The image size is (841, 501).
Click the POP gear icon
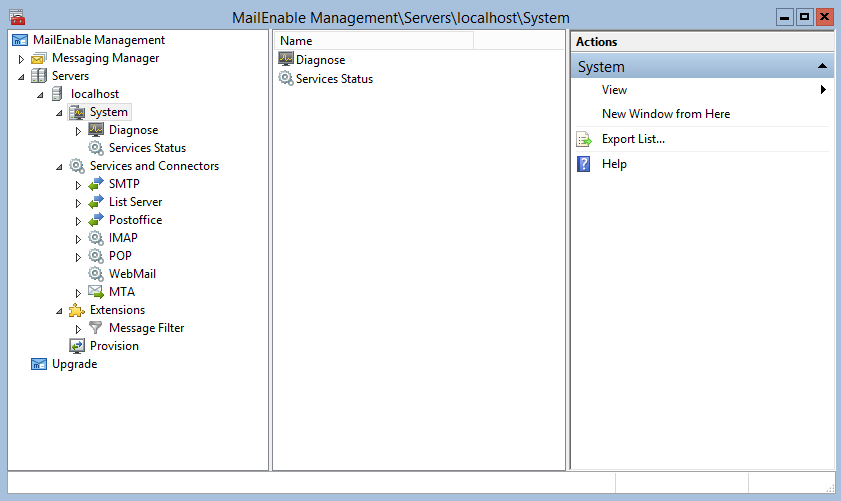point(96,256)
